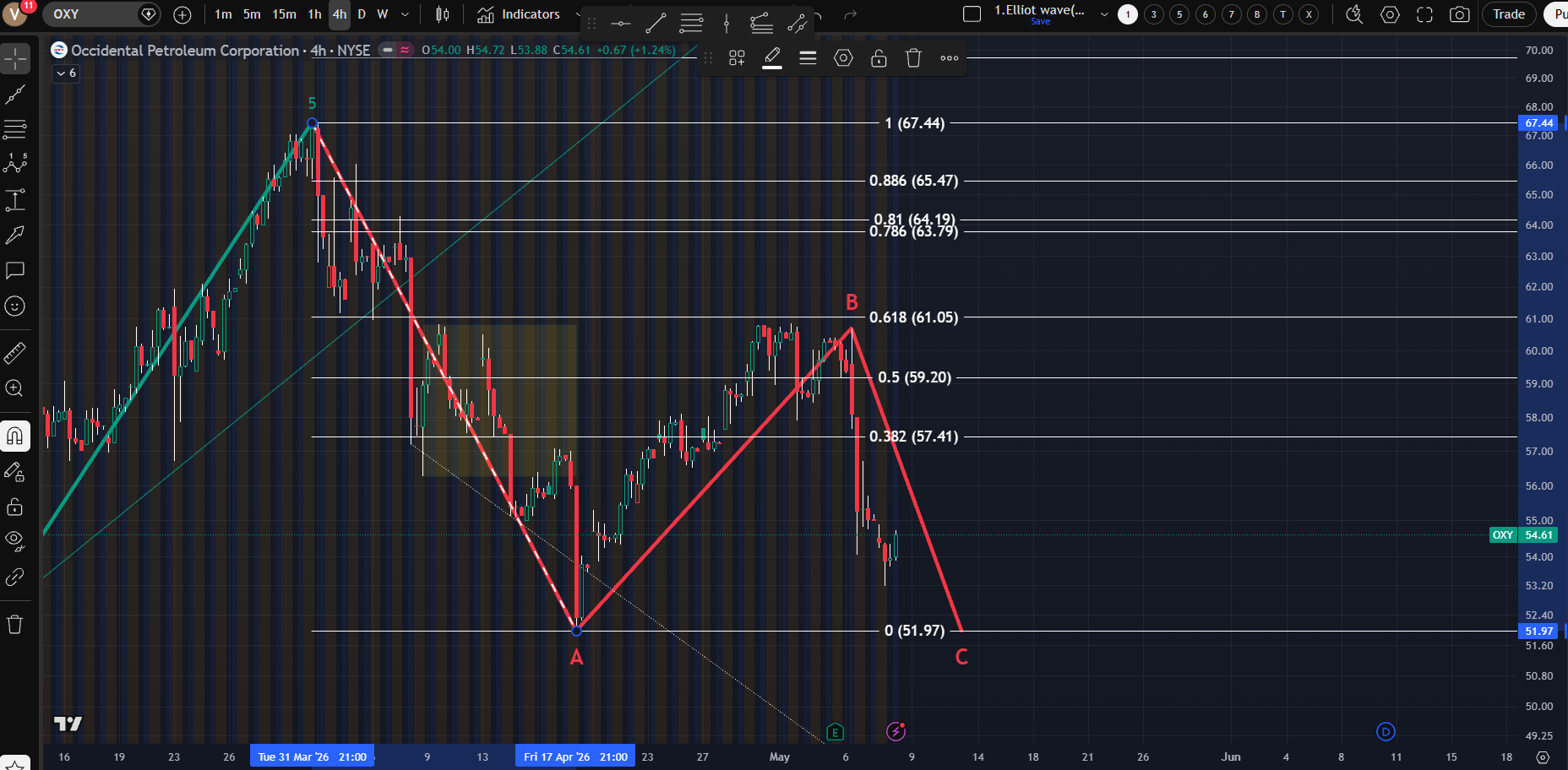Image resolution: width=1568 pixels, height=770 pixels.
Task: Change the Fib line color
Action: (772, 58)
